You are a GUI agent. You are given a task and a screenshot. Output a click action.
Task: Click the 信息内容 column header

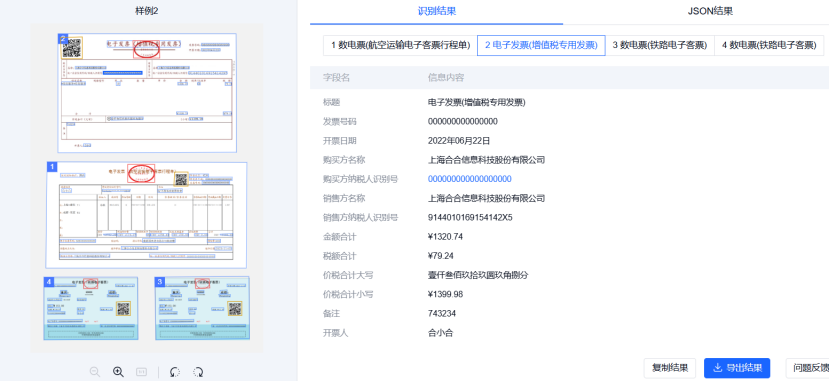click(446, 78)
